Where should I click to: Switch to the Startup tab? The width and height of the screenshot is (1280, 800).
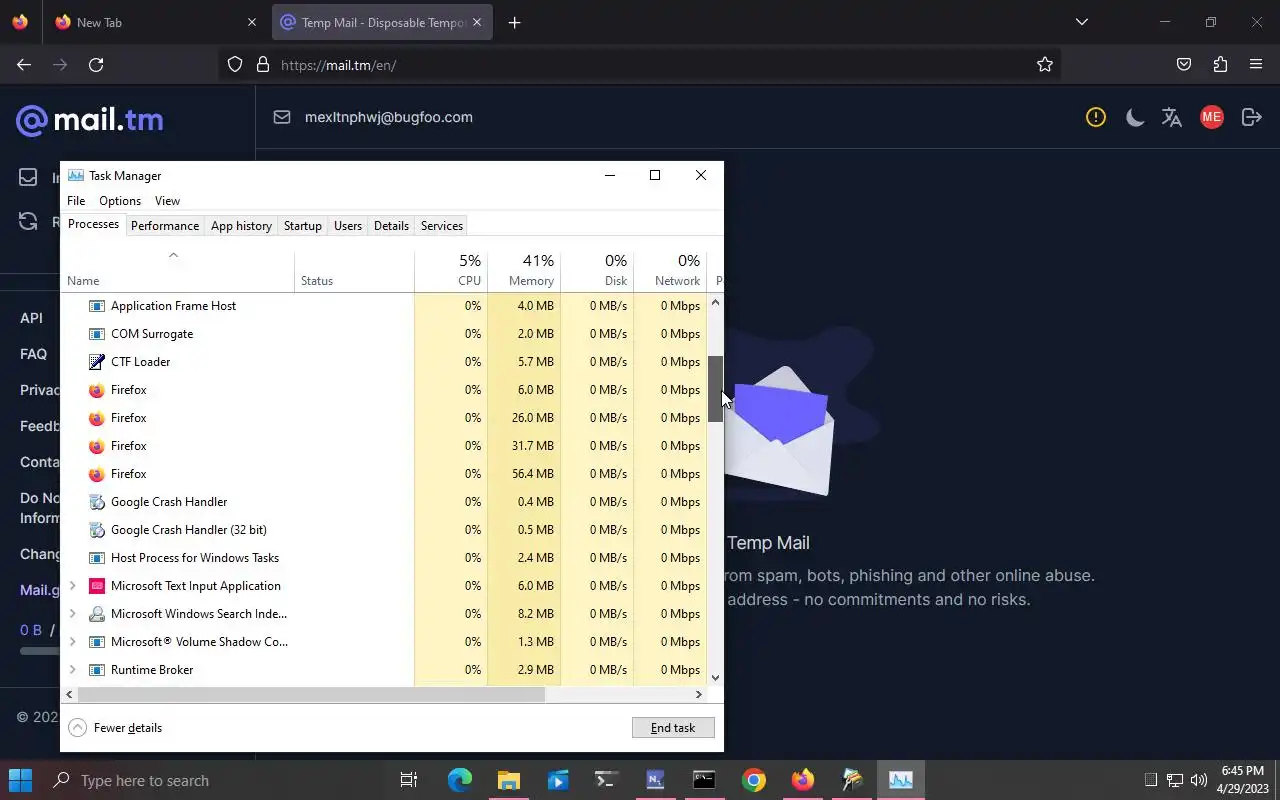303,226
